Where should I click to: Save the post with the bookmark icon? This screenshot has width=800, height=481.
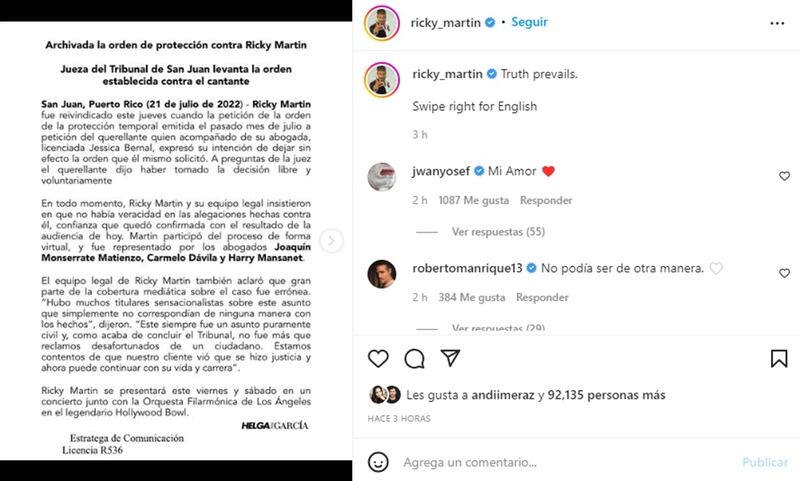tap(779, 359)
